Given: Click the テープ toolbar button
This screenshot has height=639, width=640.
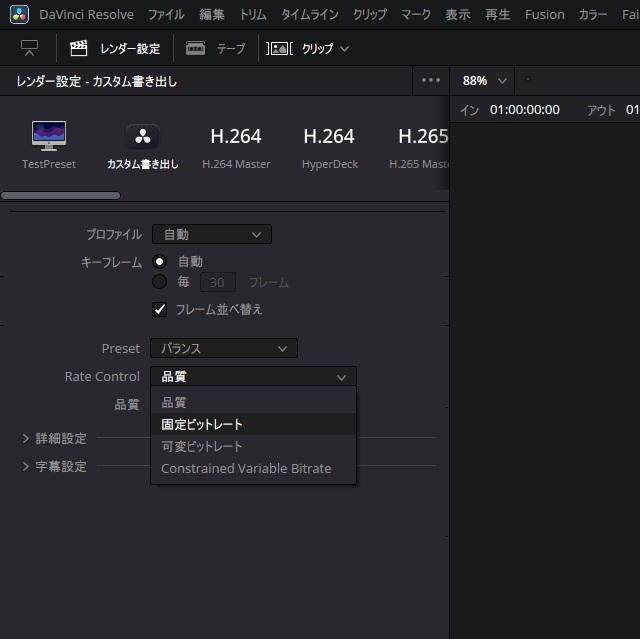Looking at the screenshot, I should [x=215, y=48].
